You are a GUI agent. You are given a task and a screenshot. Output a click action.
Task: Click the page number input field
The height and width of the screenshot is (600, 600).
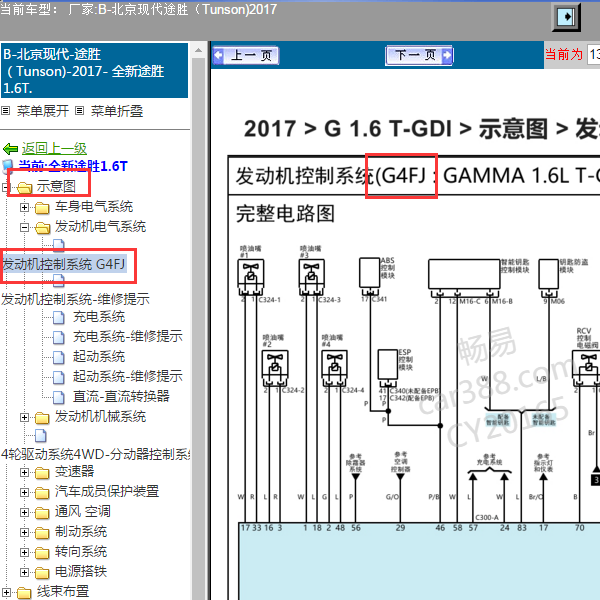[x=593, y=54]
